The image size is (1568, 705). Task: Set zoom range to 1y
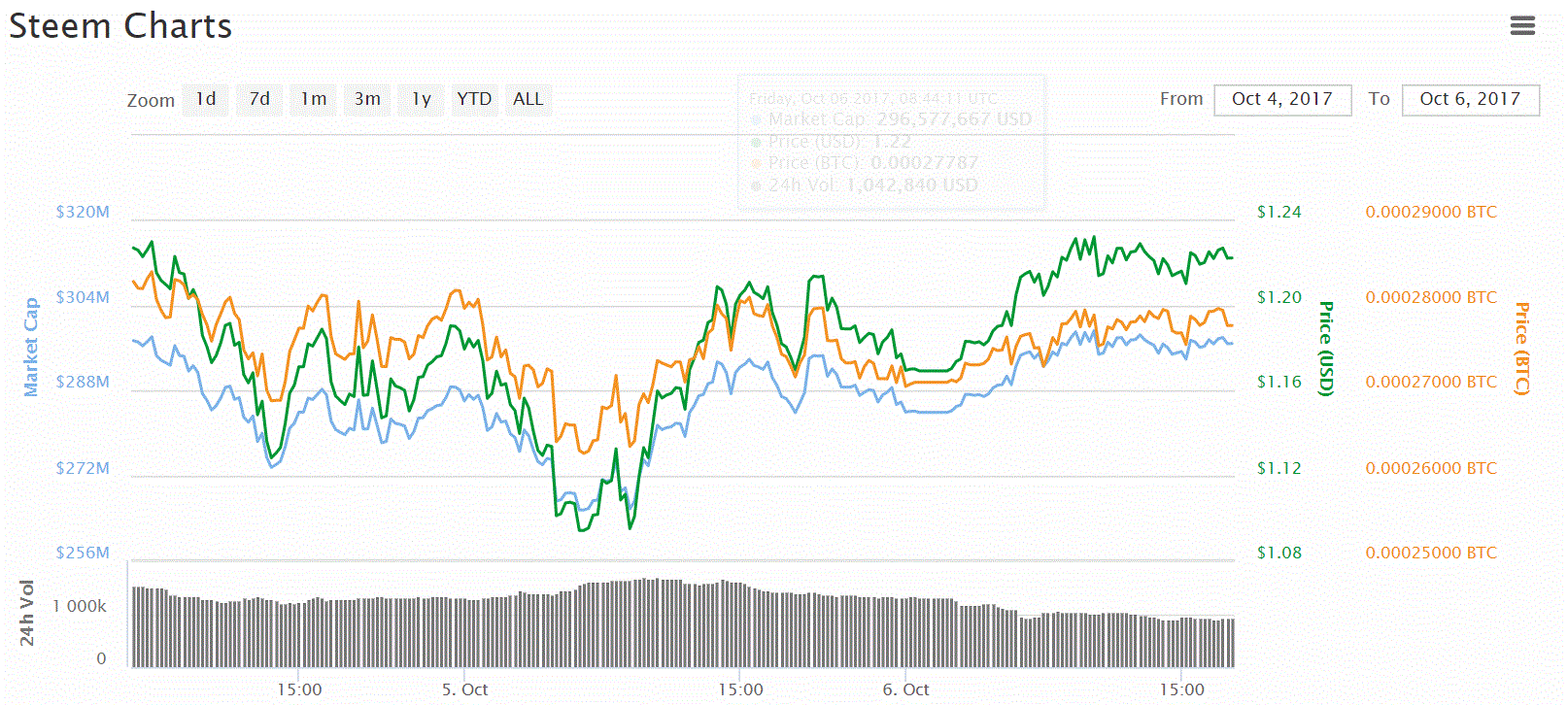coord(421,99)
